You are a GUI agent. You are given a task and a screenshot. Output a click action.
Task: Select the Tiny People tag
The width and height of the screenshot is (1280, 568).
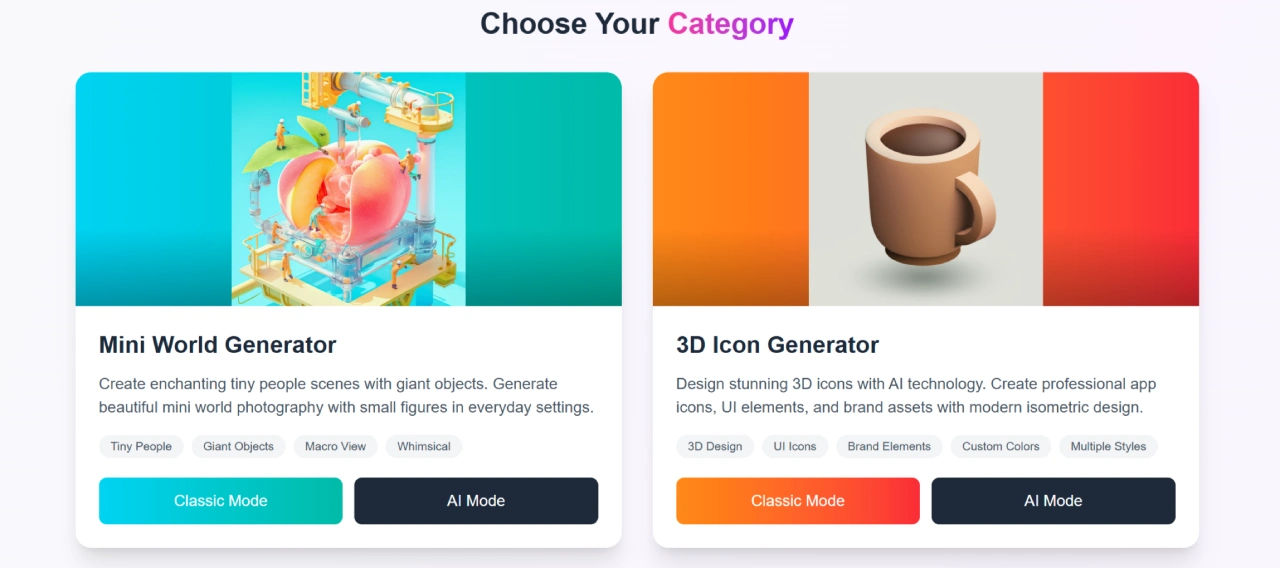click(x=141, y=446)
